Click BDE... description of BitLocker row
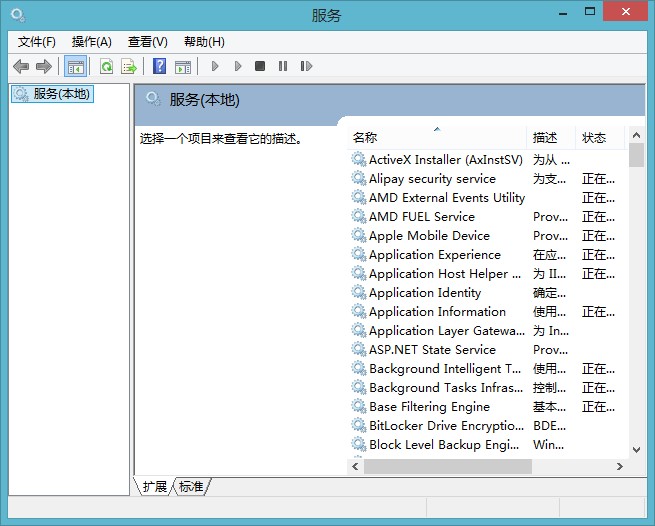 [549, 425]
